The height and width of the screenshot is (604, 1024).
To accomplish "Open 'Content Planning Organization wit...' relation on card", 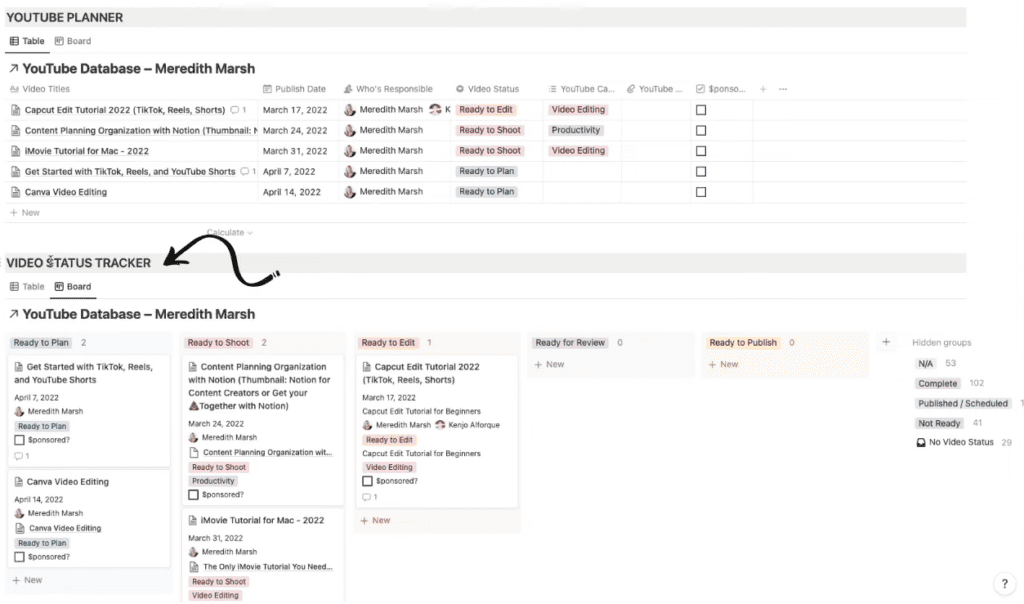I will (268, 453).
